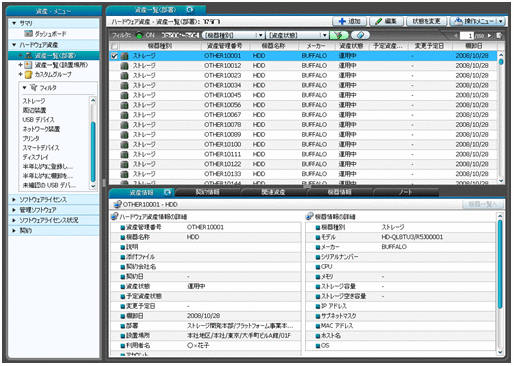
Task: Choose the スマートデバイス filter
Action: 41,148
